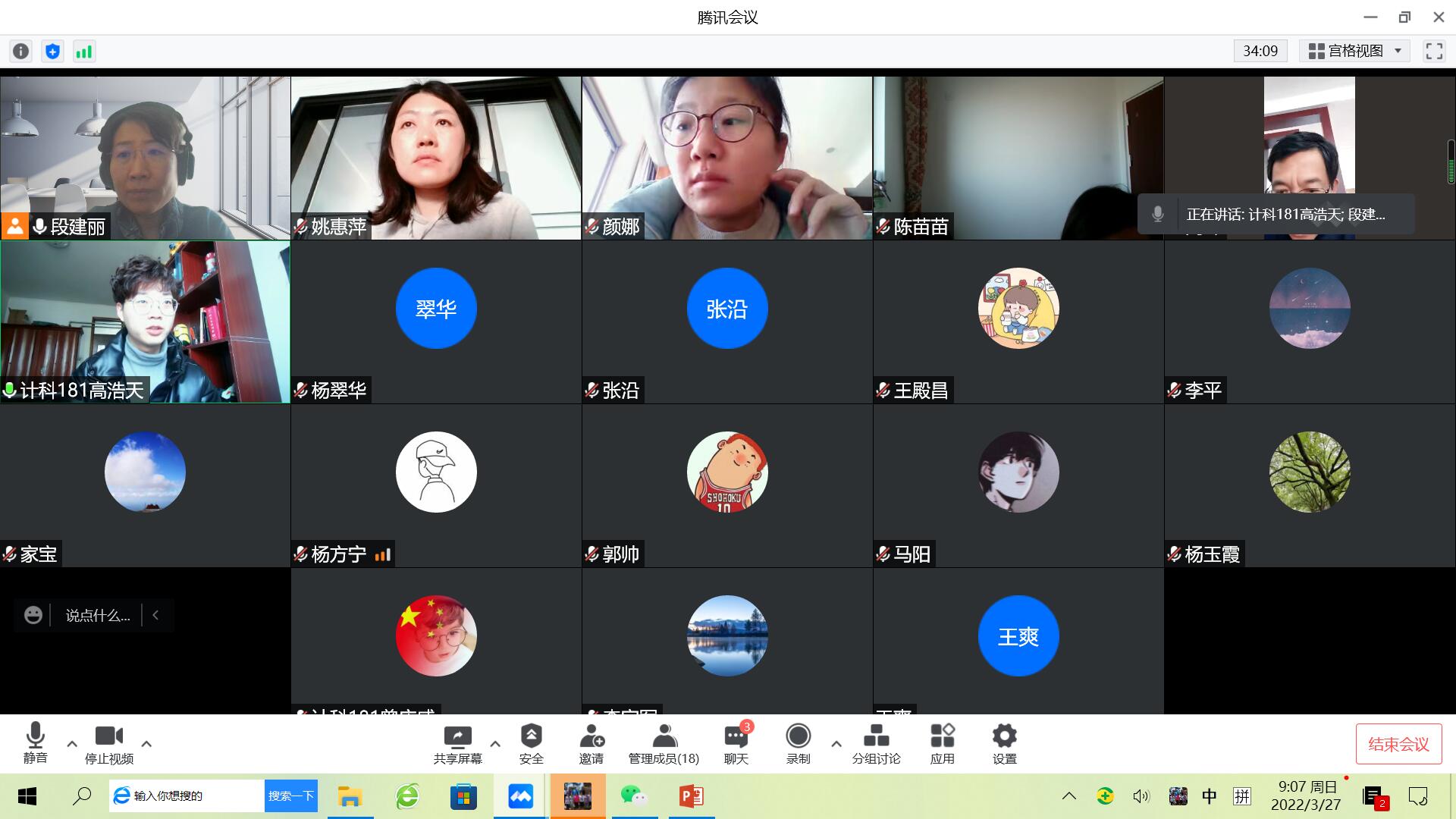Open the meeting info icon

(x=21, y=51)
